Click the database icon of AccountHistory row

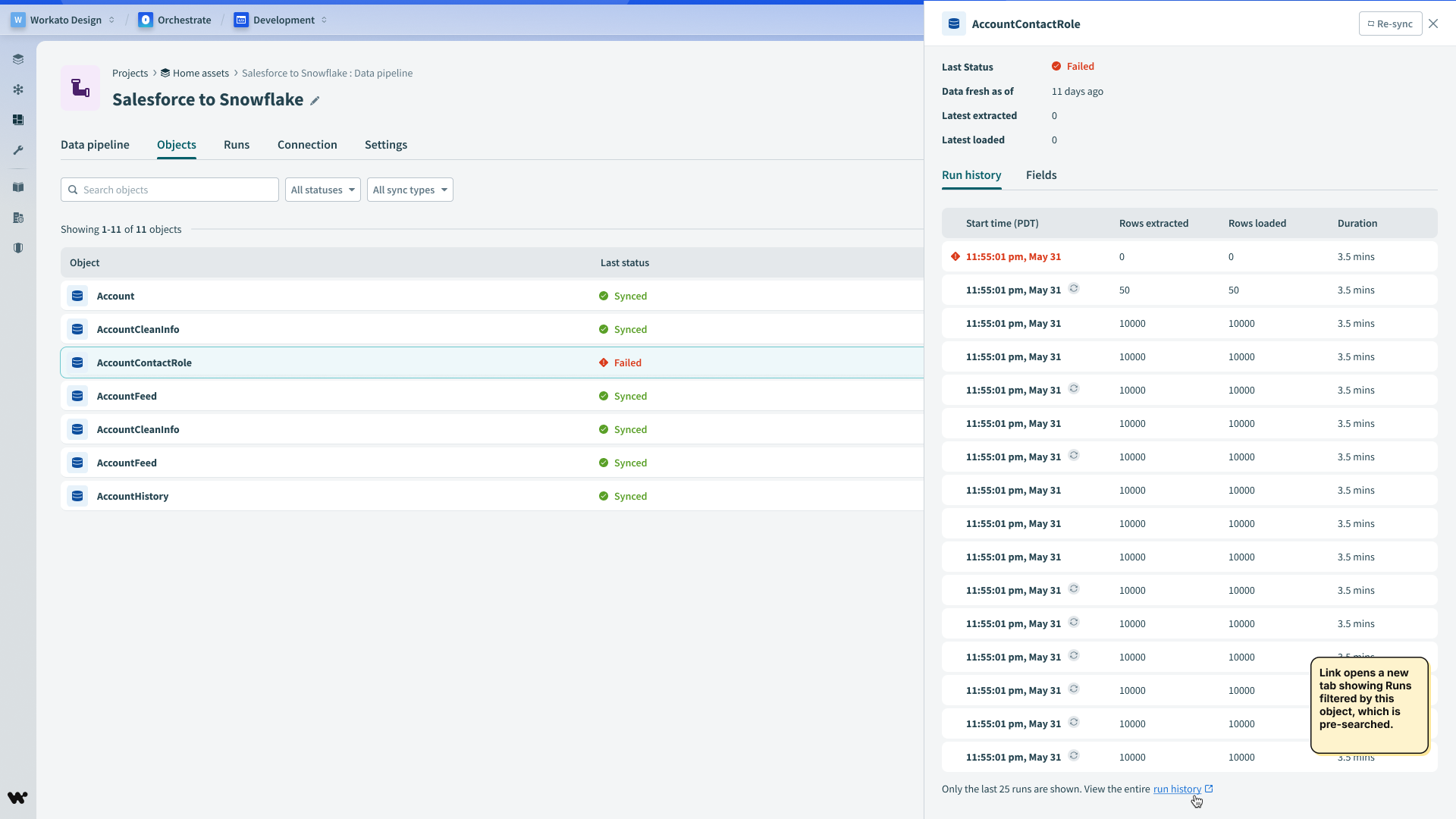tap(77, 496)
